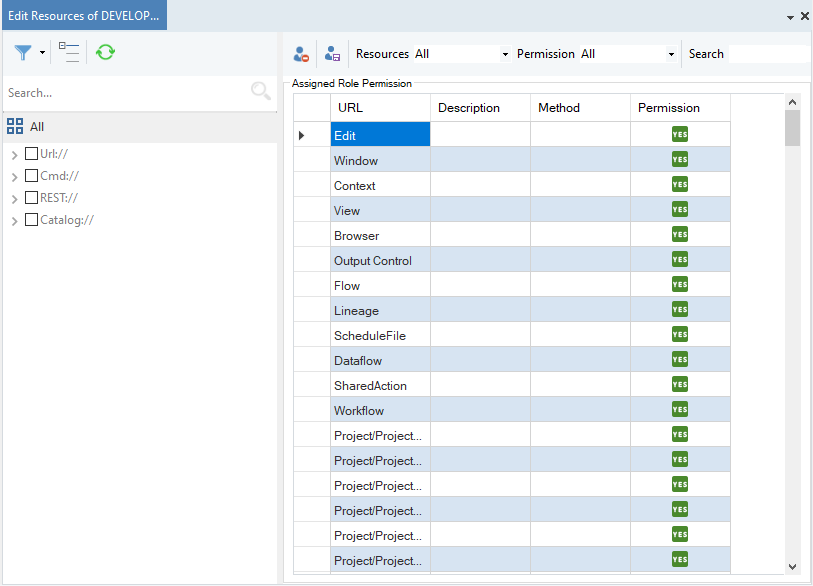Open the Permission filter dropdown

[671, 54]
